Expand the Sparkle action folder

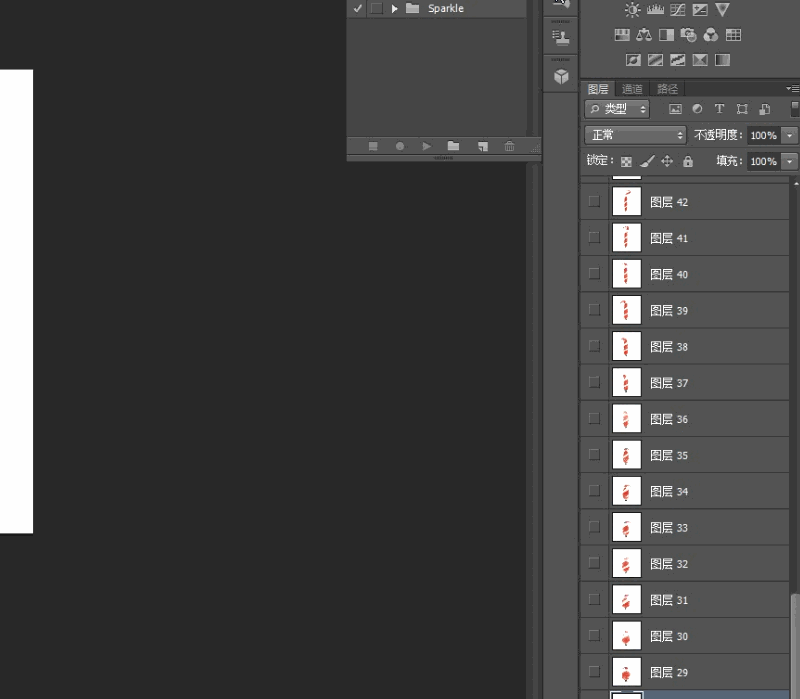coord(394,9)
